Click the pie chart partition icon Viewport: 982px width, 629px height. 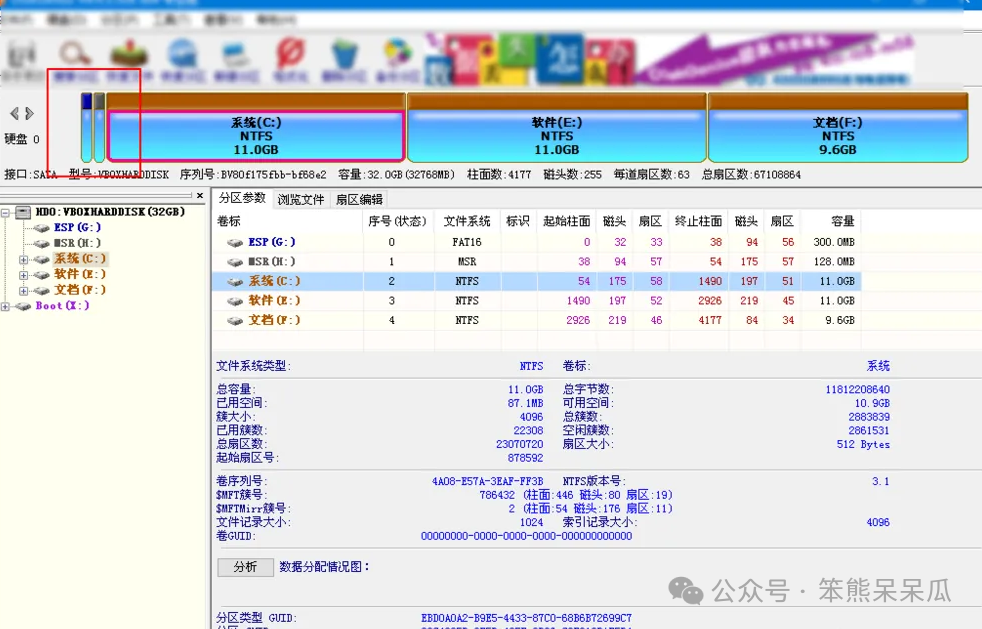coord(396,52)
